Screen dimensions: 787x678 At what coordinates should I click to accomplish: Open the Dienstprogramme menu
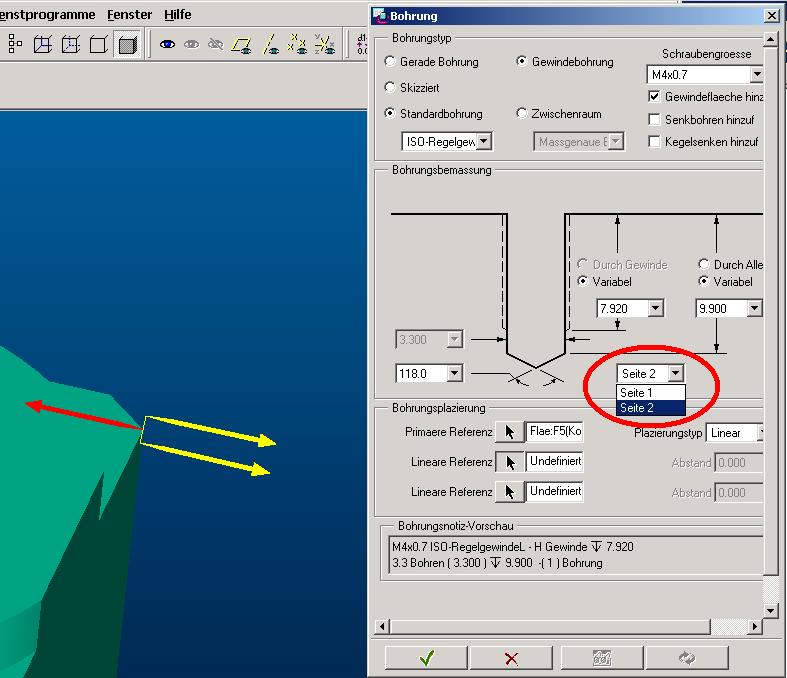point(48,15)
